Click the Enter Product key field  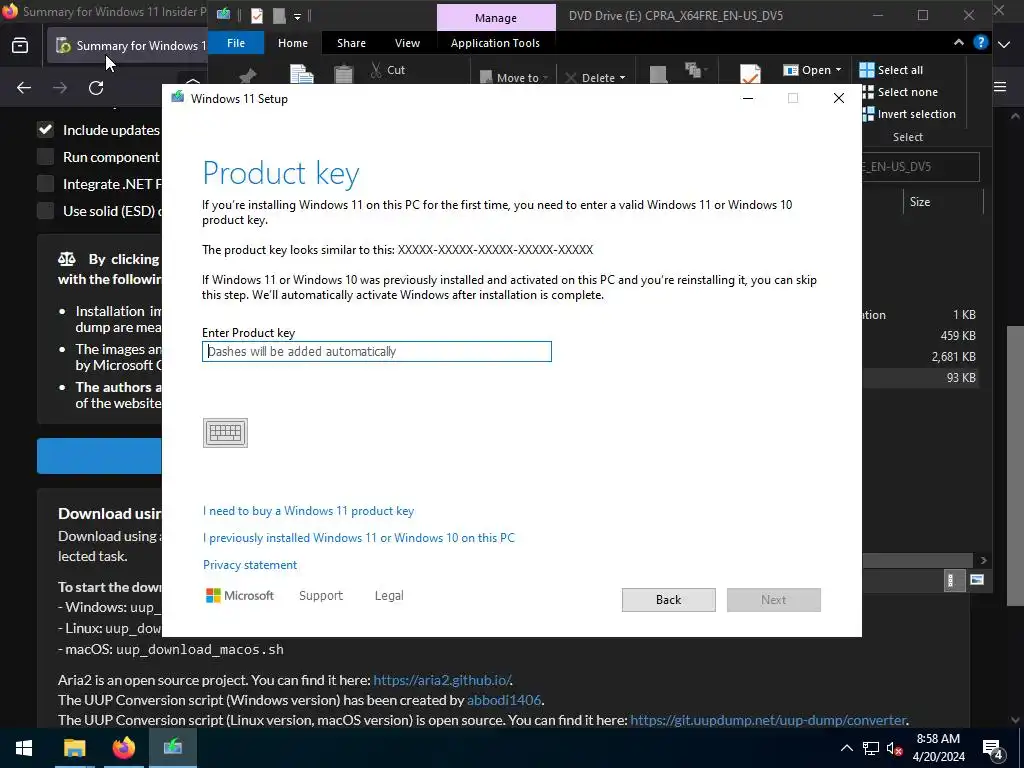pos(377,351)
